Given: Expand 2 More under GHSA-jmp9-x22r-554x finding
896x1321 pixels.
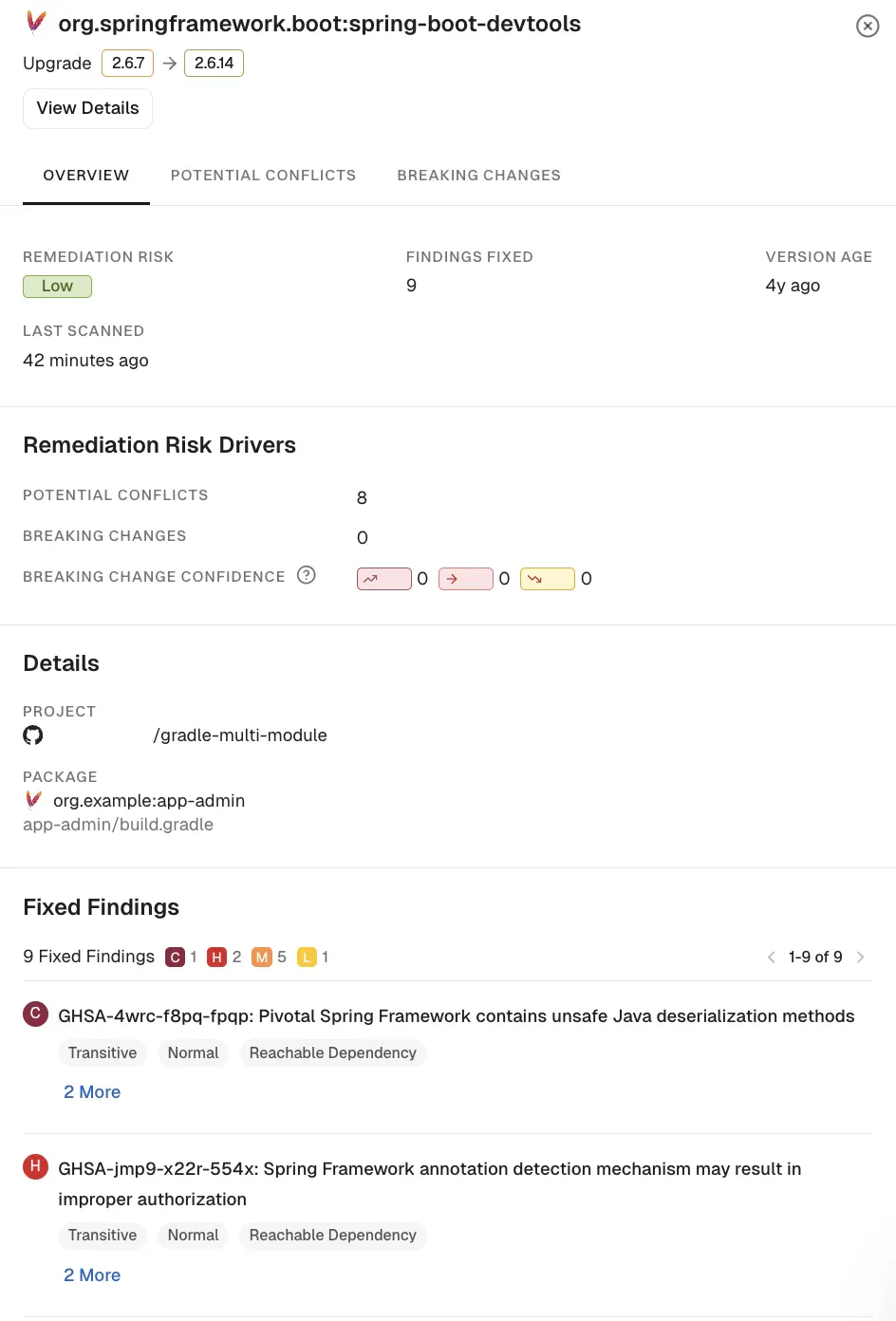Looking at the screenshot, I should point(92,1275).
